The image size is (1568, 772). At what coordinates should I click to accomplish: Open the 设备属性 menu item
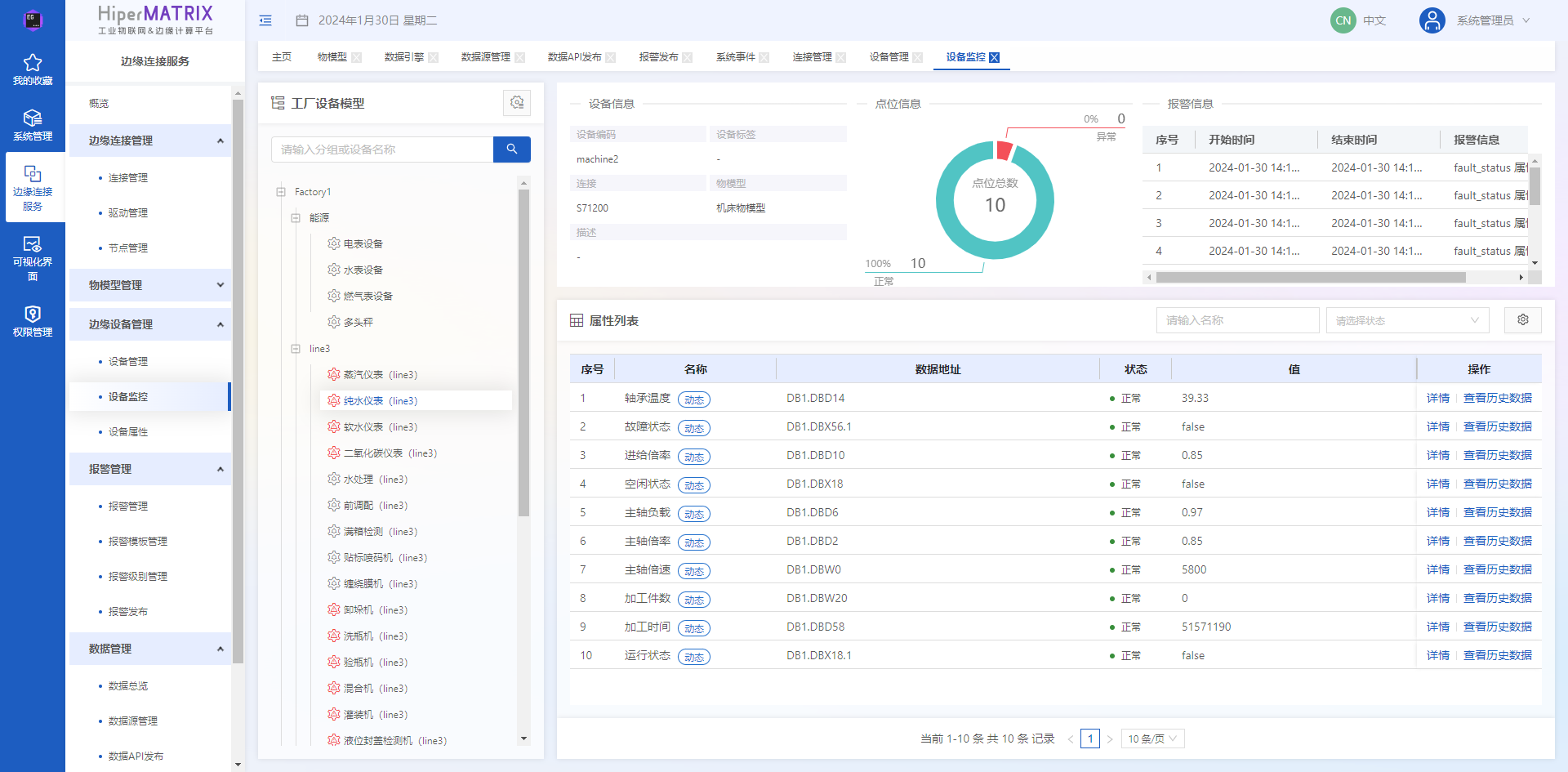128,431
